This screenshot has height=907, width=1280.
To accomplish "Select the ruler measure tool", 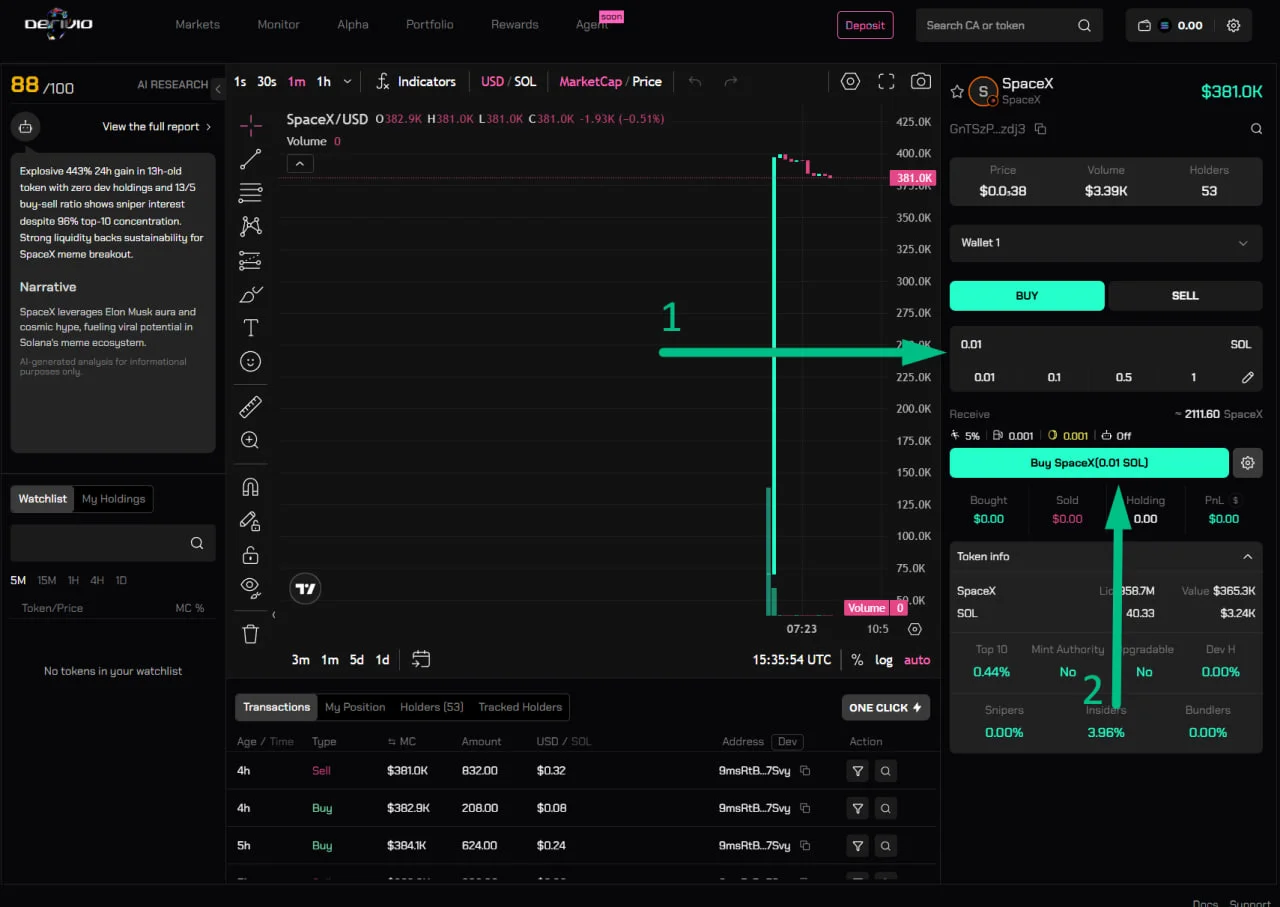I will tap(251, 406).
